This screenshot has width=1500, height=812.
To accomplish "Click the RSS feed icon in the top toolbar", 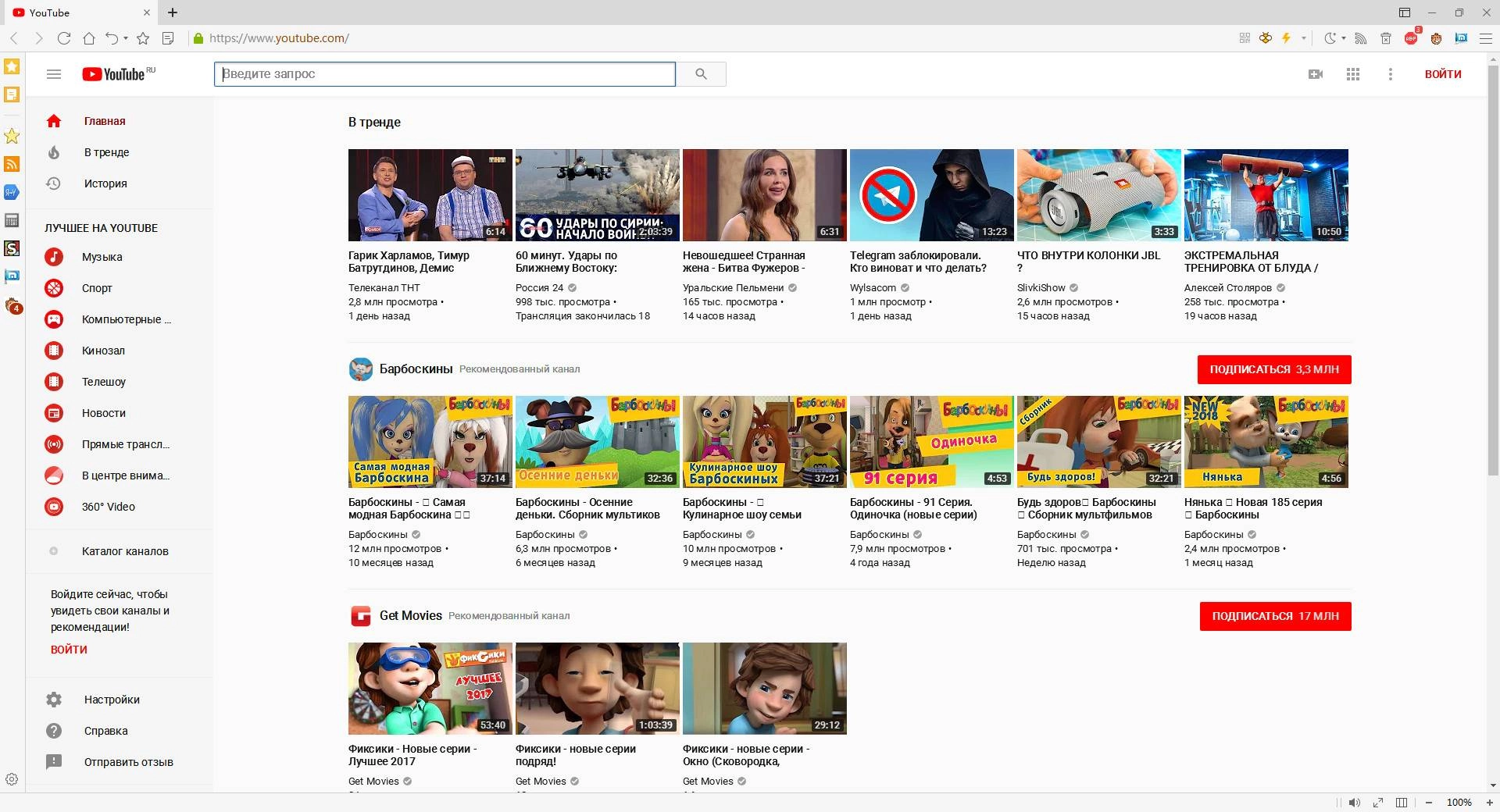I will tap(1360, 37).
